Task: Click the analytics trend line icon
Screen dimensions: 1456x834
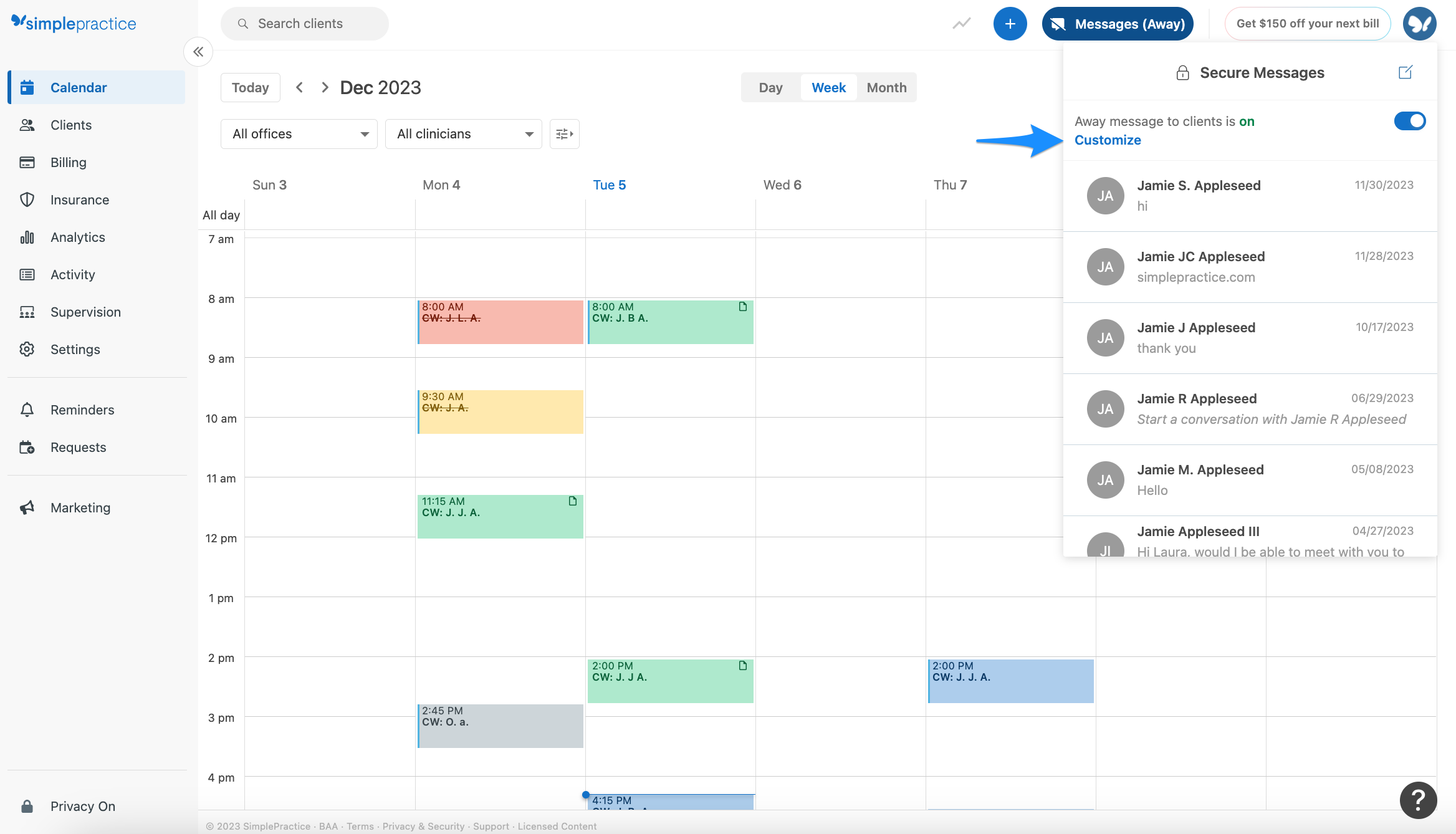Action: pyautogui.click(x=961, y=24)
